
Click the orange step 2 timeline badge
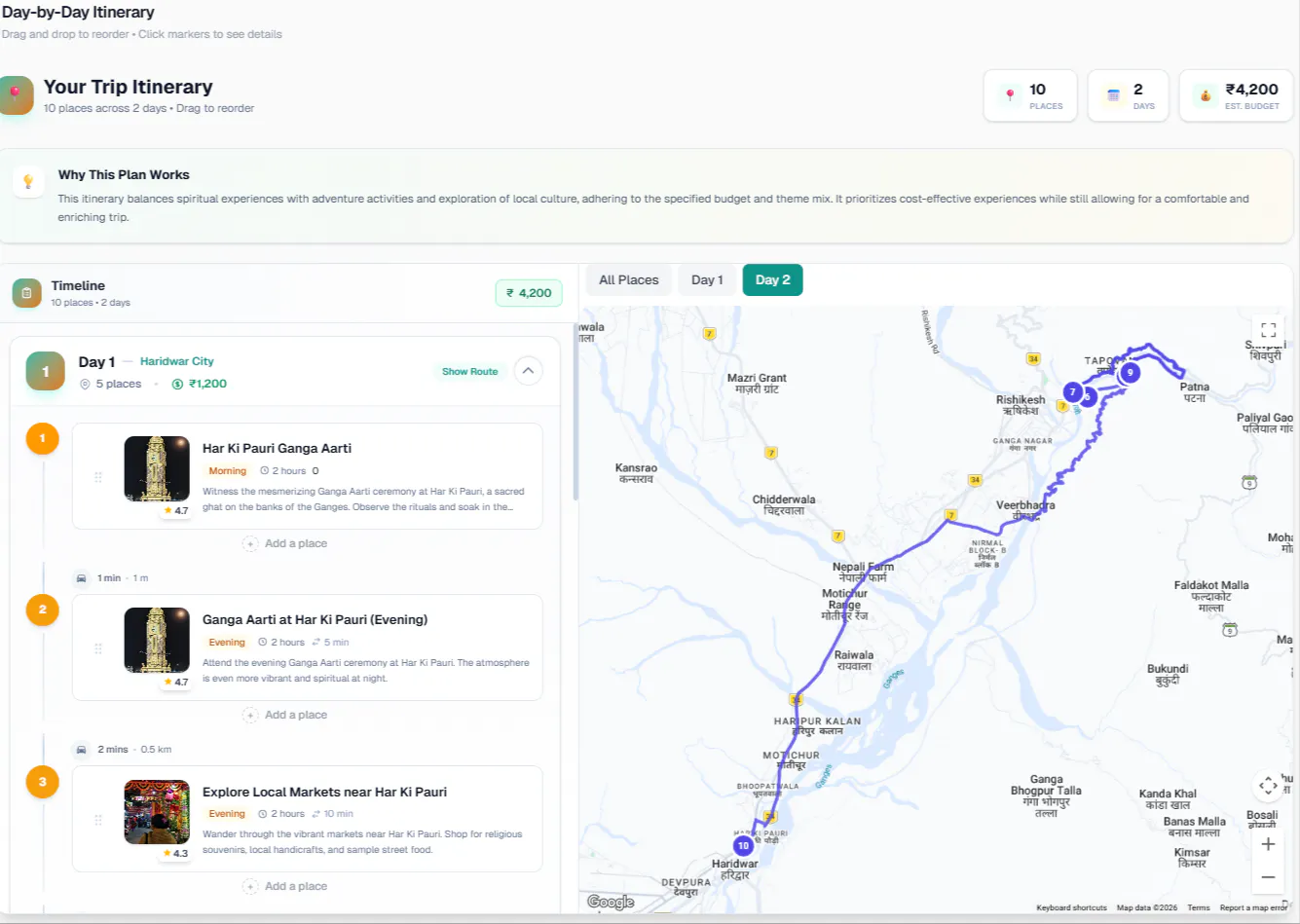[x=42, y=610]
